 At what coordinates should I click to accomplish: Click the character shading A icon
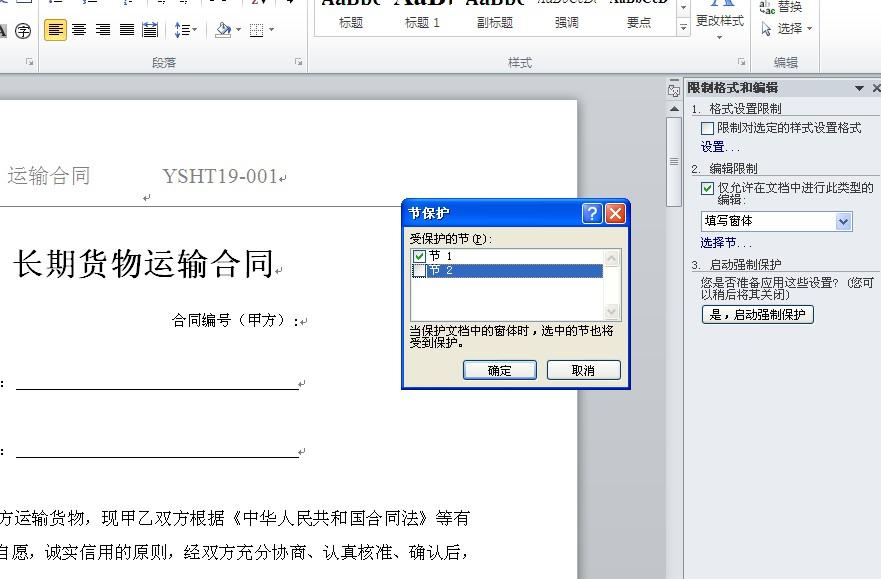click(x=3, y=30)
